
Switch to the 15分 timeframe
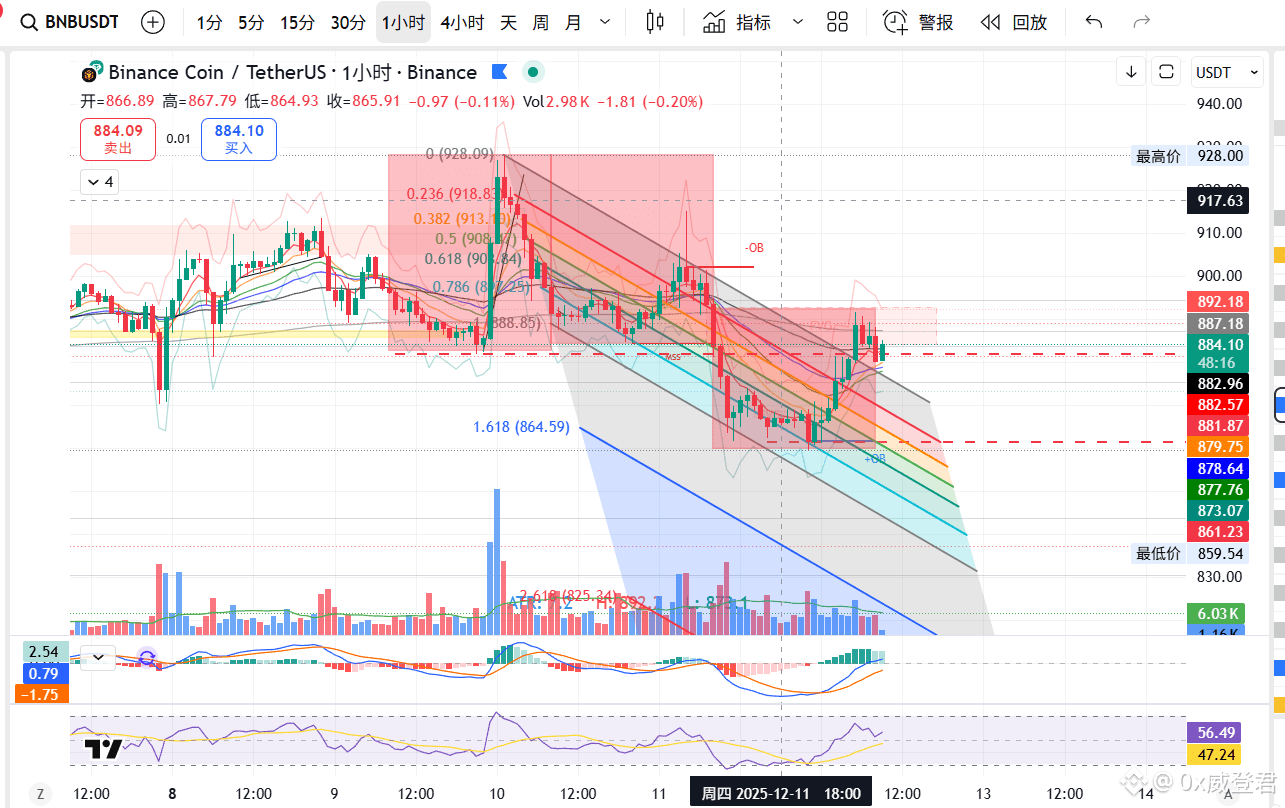(x=297, y=22)
